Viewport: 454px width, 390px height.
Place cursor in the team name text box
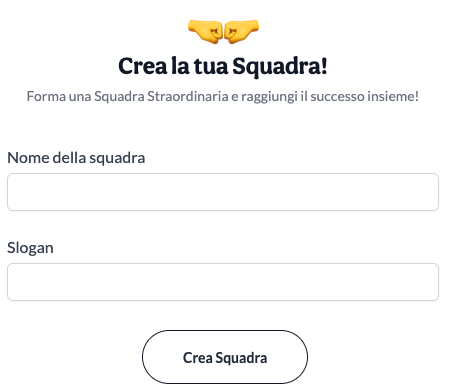tap(223, 192)
